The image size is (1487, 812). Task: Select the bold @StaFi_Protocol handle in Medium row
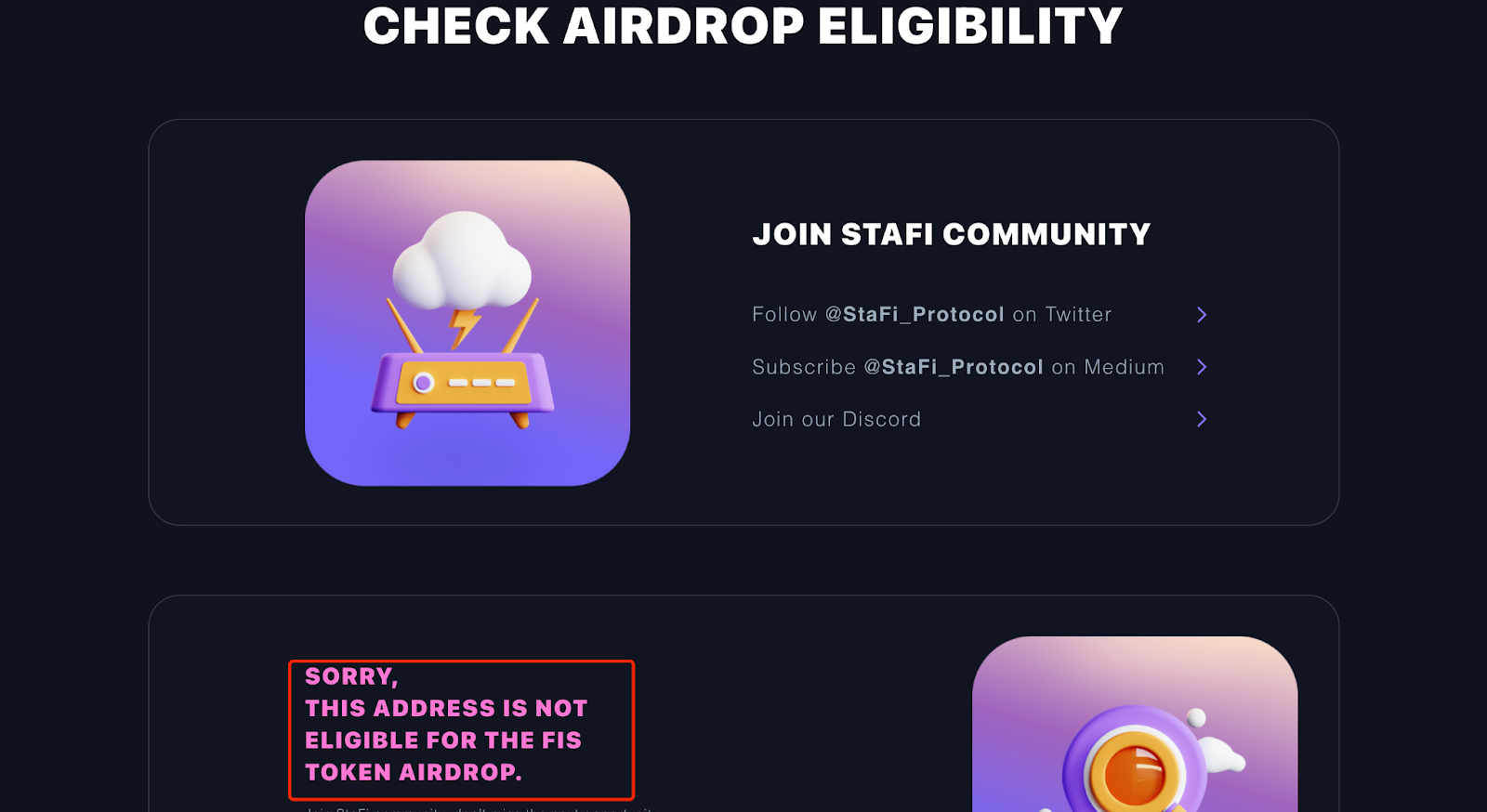(x=954, y=367)
